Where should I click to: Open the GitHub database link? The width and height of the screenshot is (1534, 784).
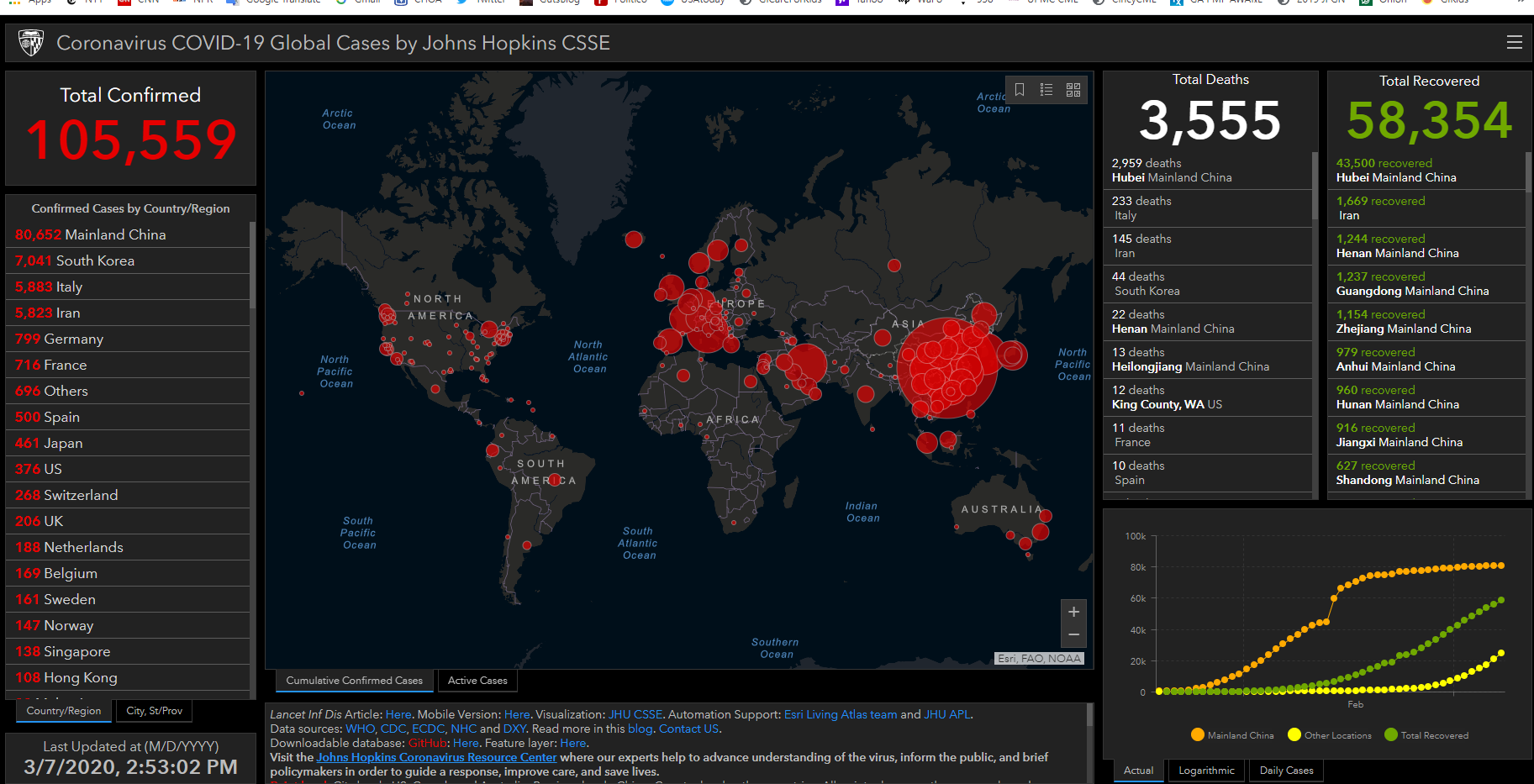[x=427, y=743]
